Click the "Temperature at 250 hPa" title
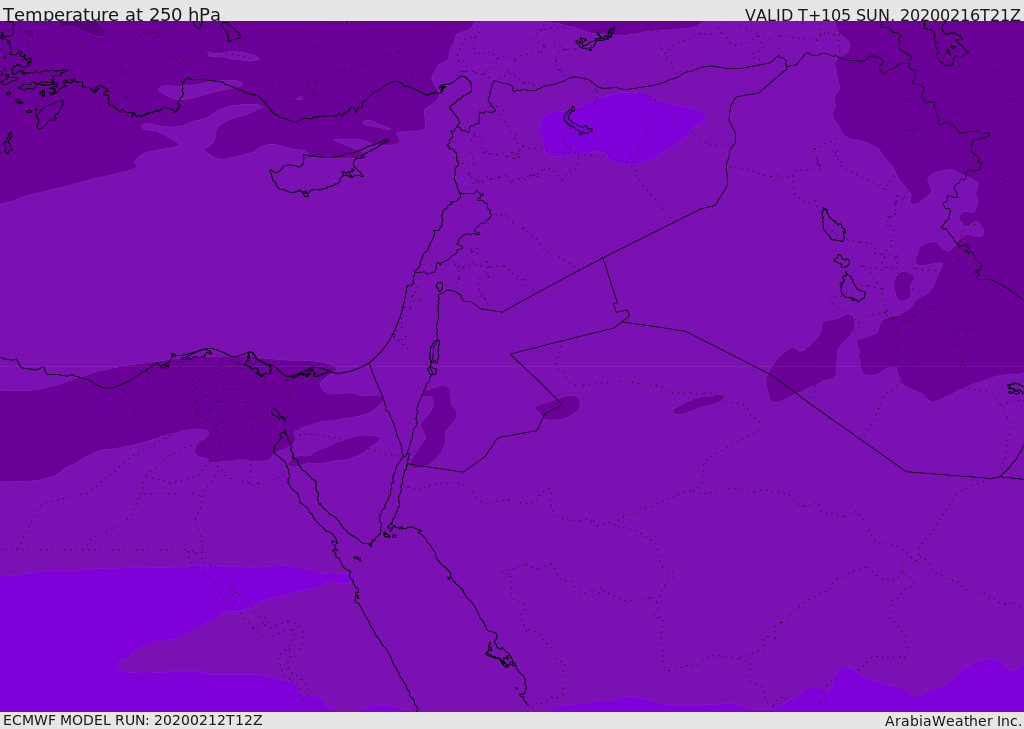The image size is (1024, 729). [112, 14]
